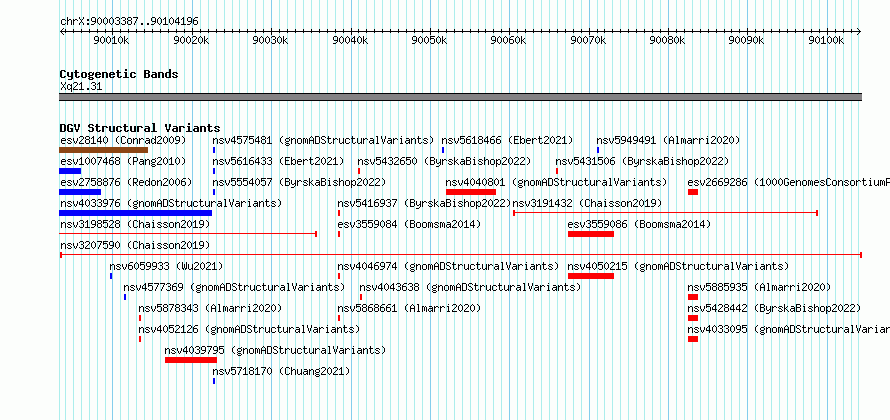This screenshot has width=890, height=420.
Task: Select variant nsv4052126 (gnomADStructuralVariants)
Action: point(249,329)
